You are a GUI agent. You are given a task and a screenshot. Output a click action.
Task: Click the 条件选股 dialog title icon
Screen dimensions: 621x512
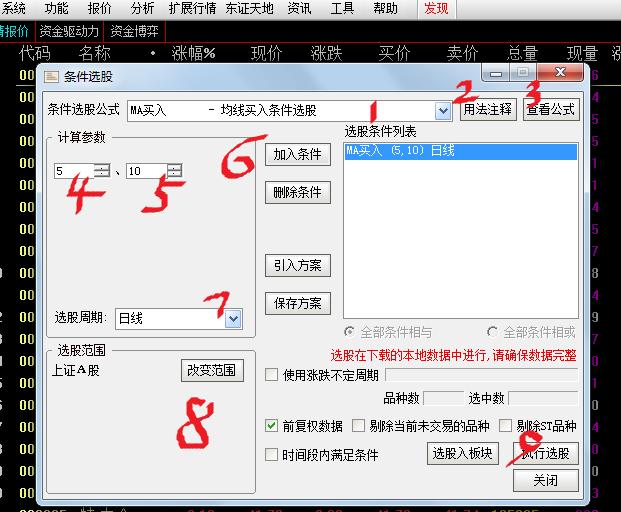pos(51,76)
